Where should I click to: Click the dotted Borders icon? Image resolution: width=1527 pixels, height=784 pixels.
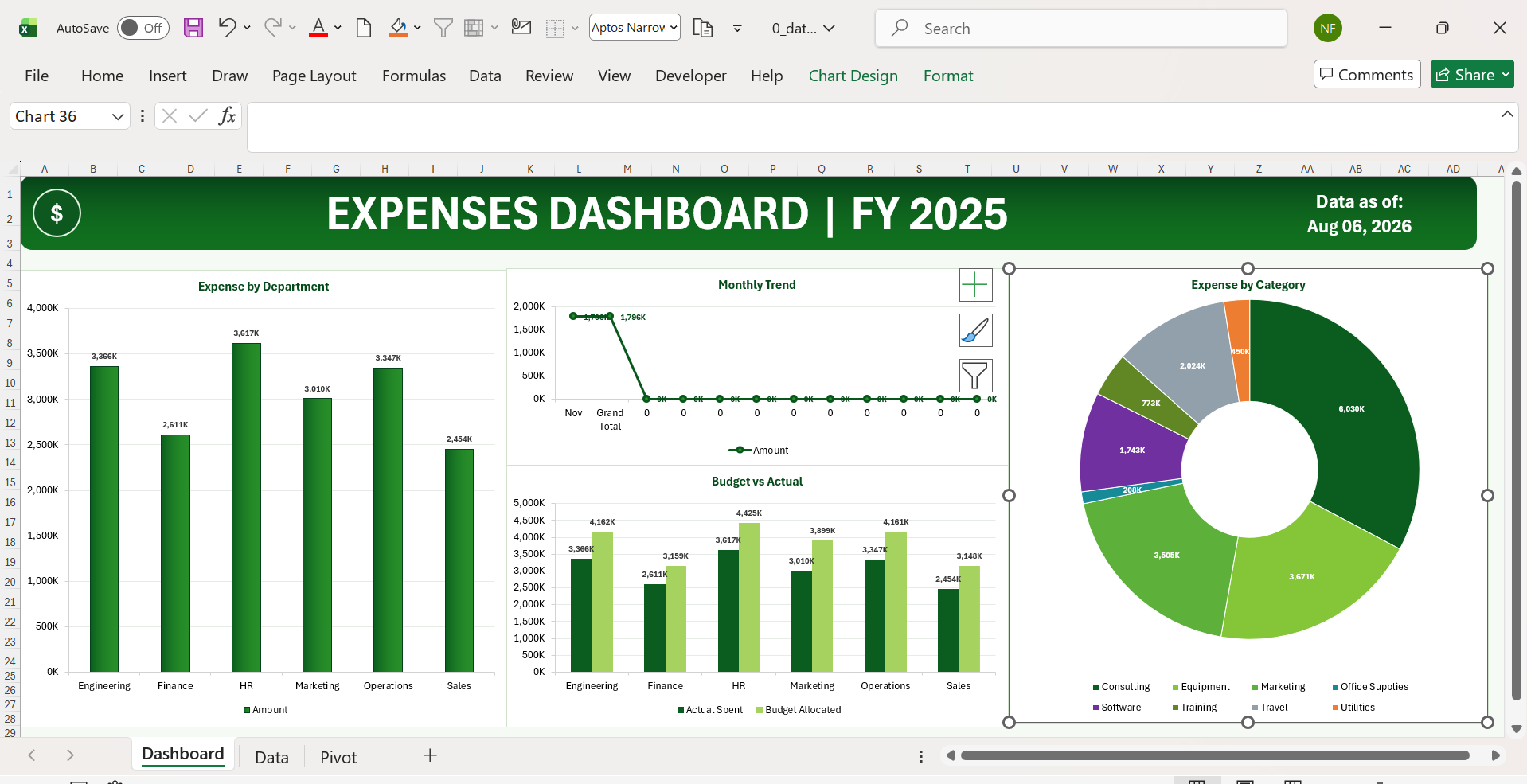(555, 29)
